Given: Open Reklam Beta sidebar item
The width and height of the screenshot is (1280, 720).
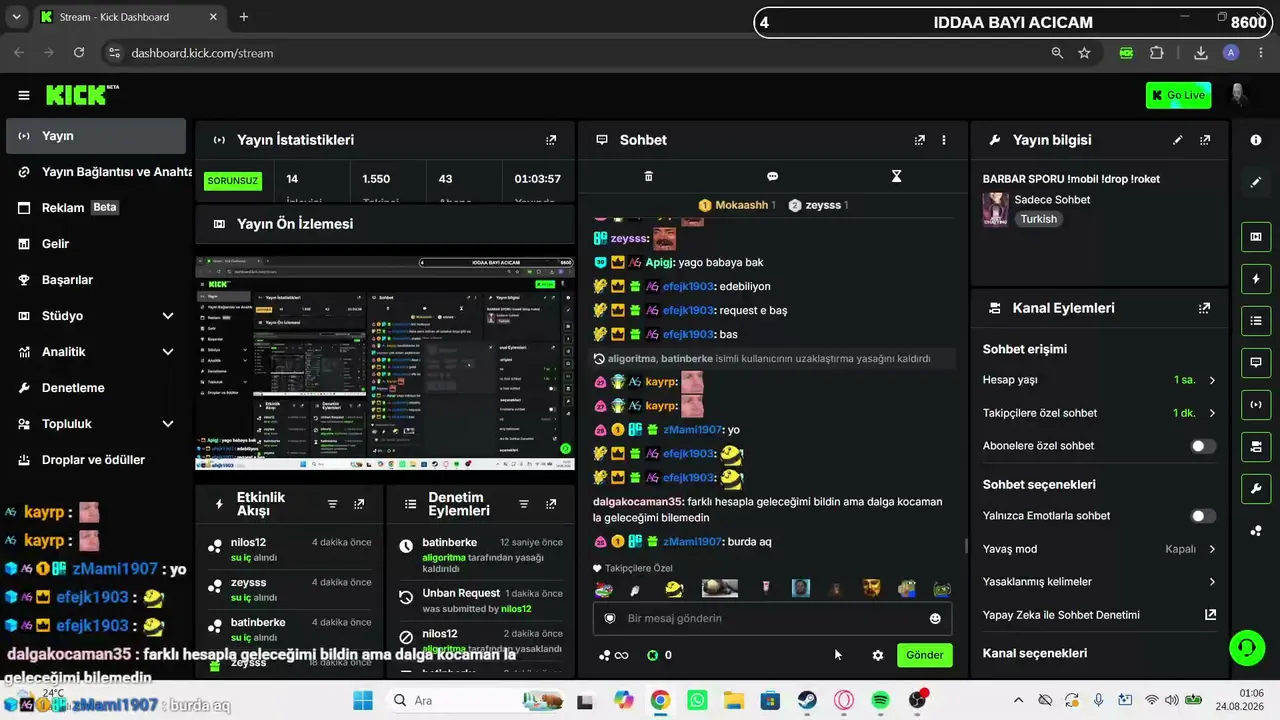Looking at the screenshot, I should (x=96, y=208).
